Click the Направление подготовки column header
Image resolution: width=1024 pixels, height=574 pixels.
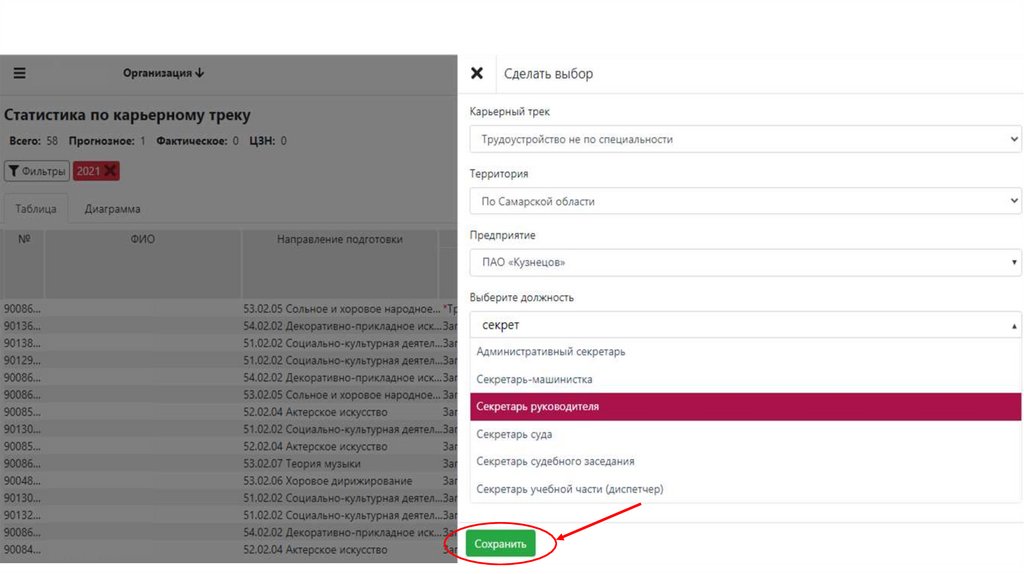(x=340, y=240)
